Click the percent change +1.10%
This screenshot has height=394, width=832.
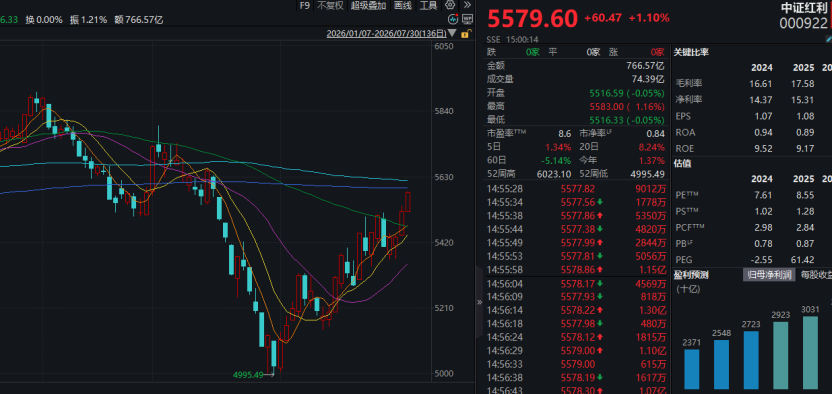649,18
